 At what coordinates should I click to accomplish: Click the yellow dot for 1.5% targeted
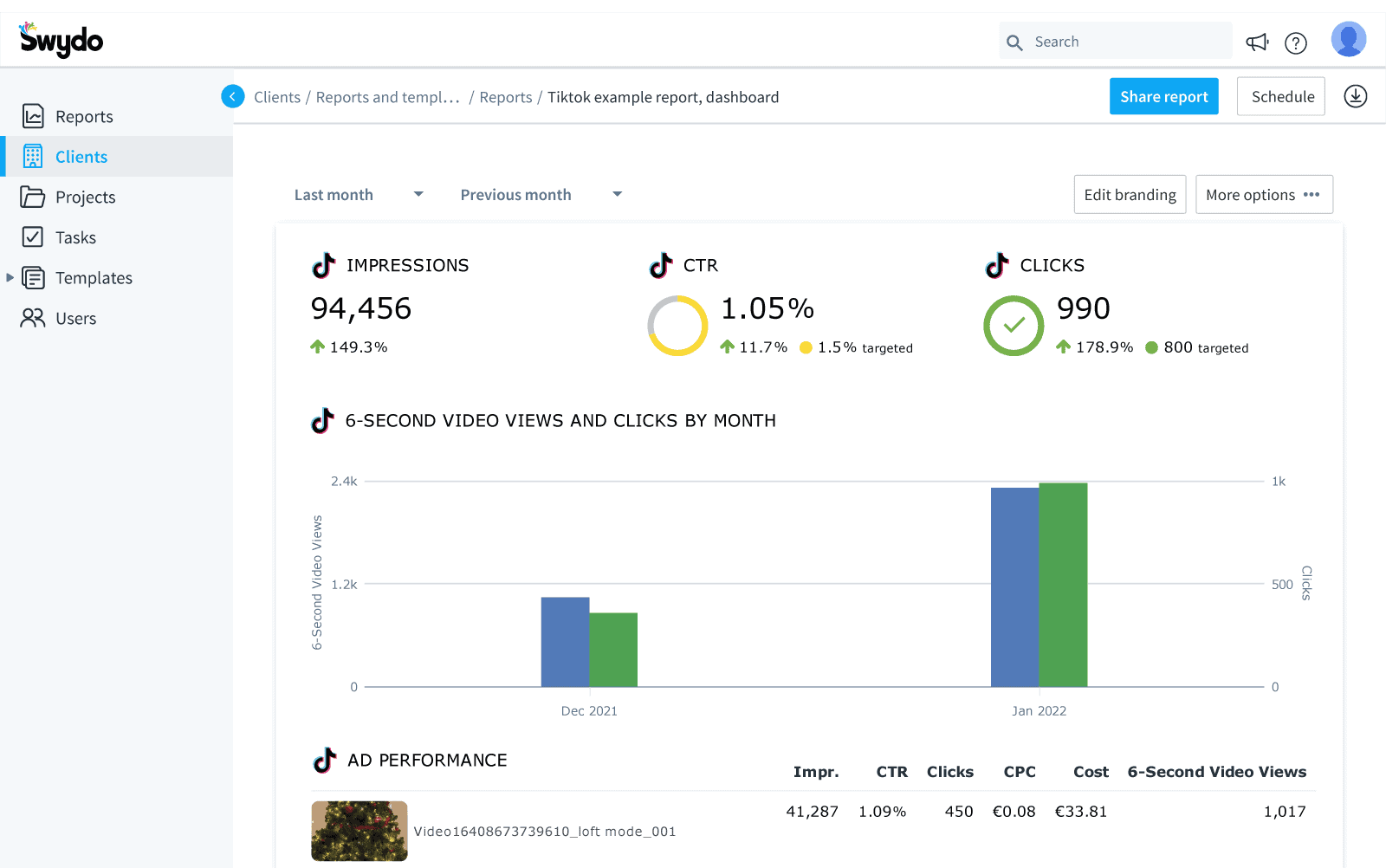tap(806, 347)
